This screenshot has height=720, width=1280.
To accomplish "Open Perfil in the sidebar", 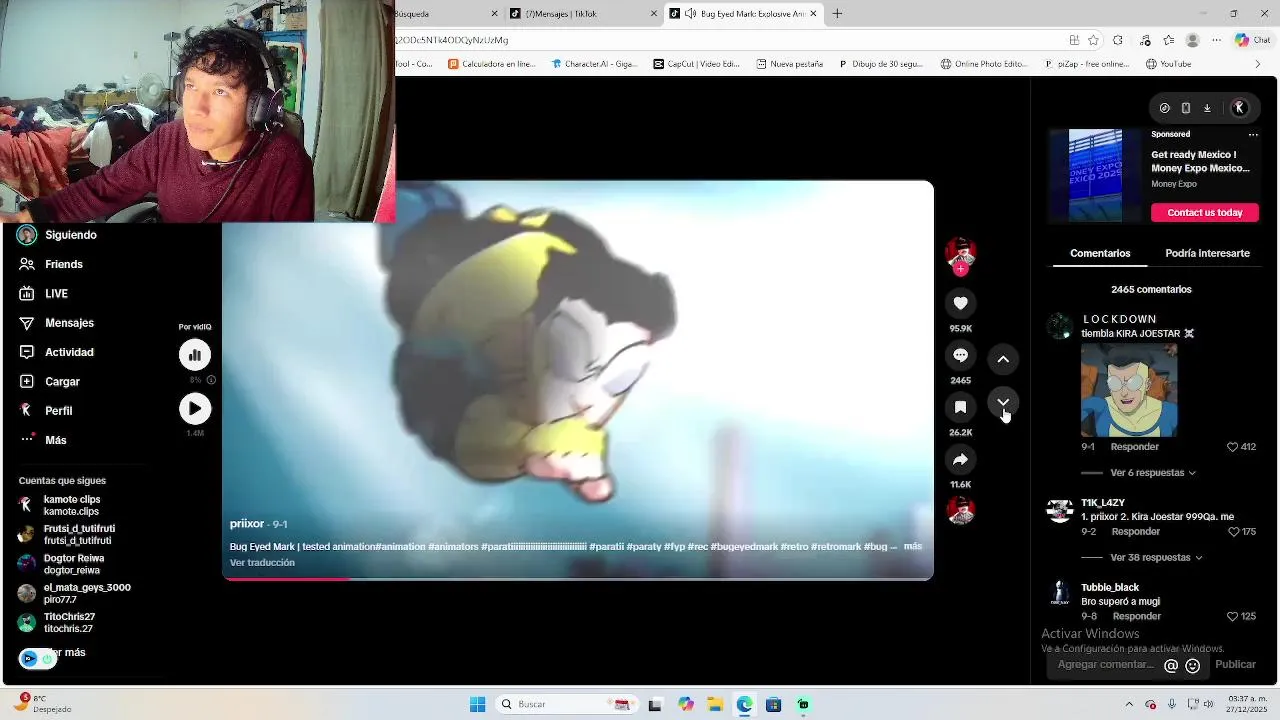I will click(45, 410).
